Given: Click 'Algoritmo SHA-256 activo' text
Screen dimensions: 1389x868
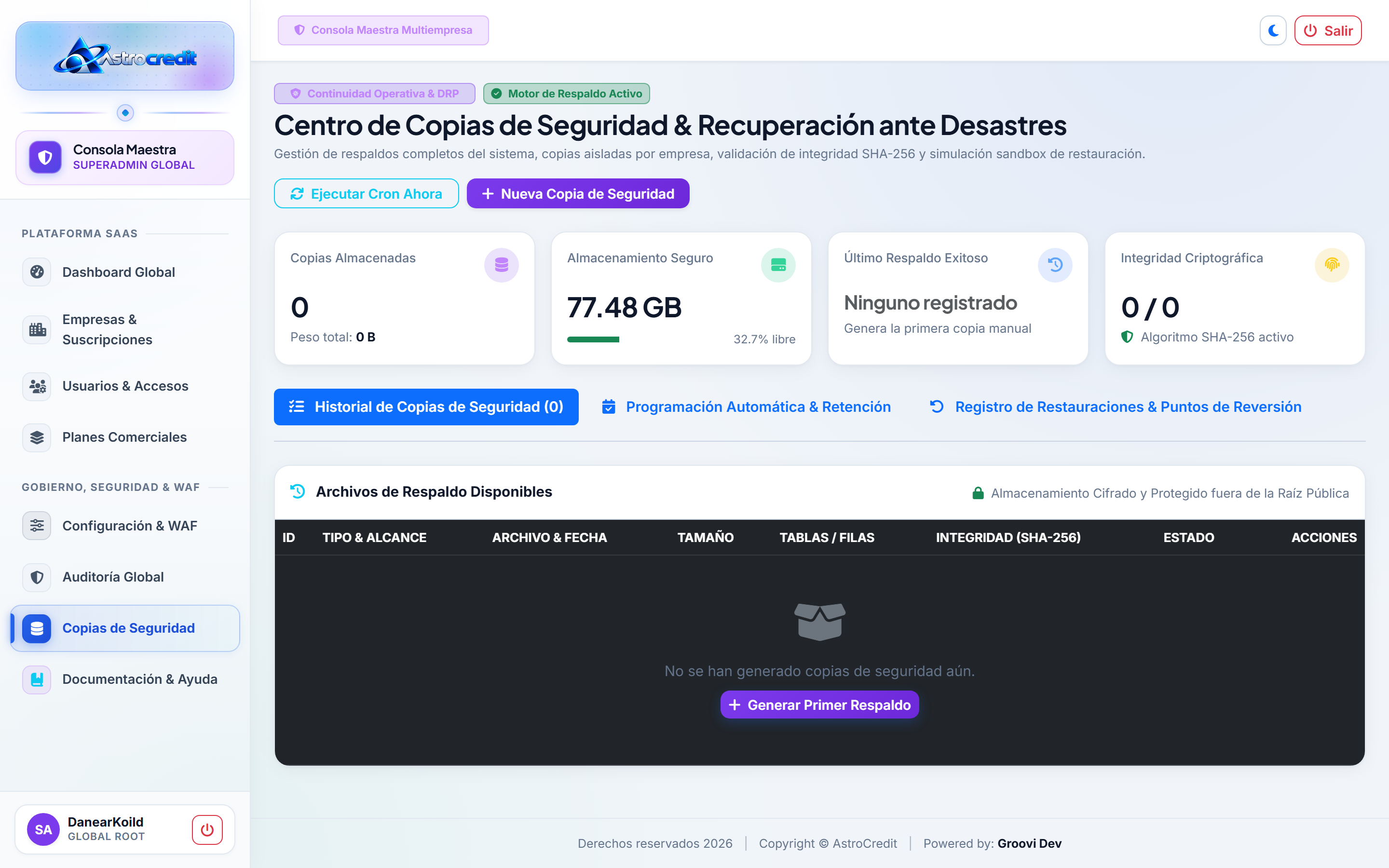Looking at the screenshot, I should pos(1217,337).
